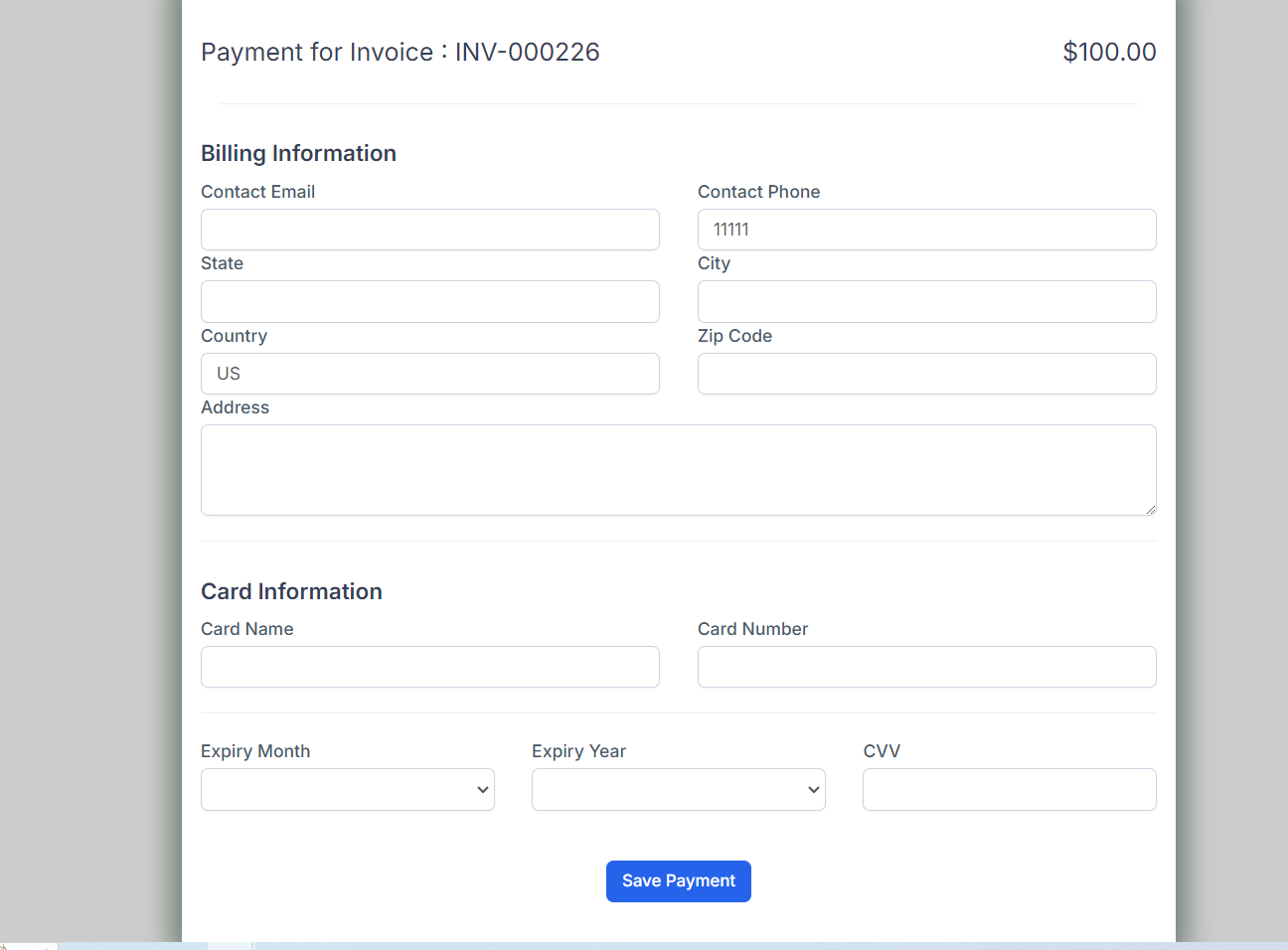Screen dimensions: 1288x950
Task: Select the Card Number input box
Action: point(926,667)
